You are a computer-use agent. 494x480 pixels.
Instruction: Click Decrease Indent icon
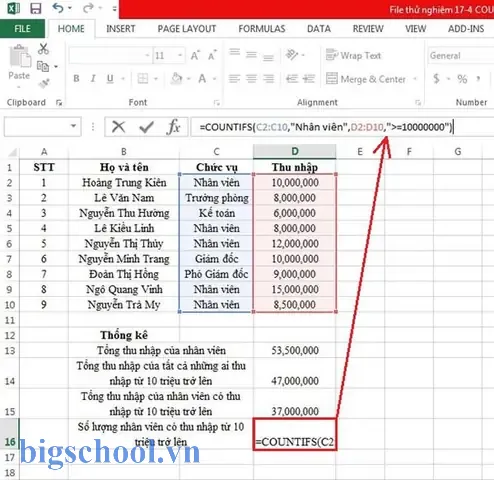pyautogui.click(x=292, y=79)
